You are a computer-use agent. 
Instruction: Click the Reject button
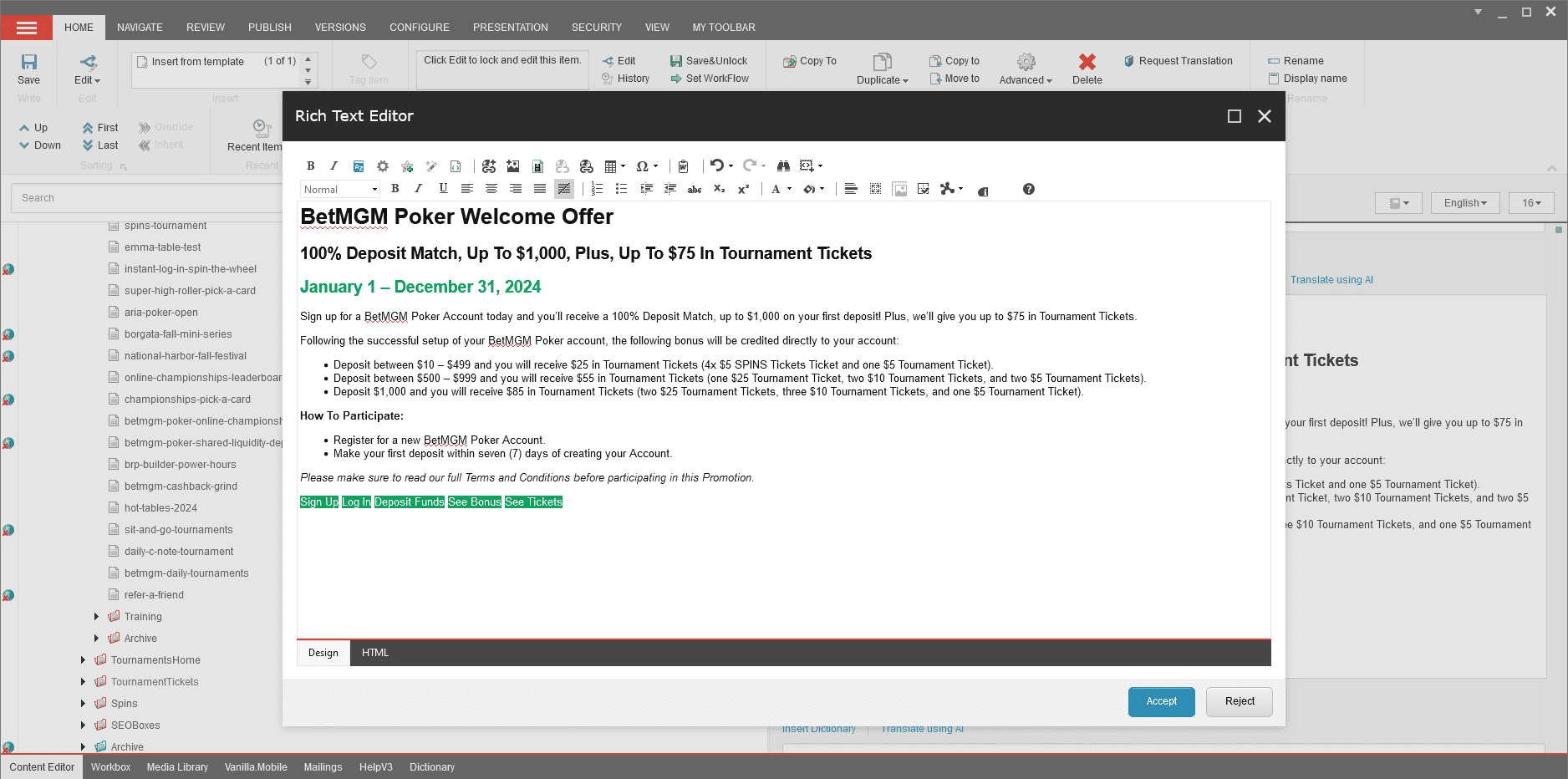[1240, 702]
